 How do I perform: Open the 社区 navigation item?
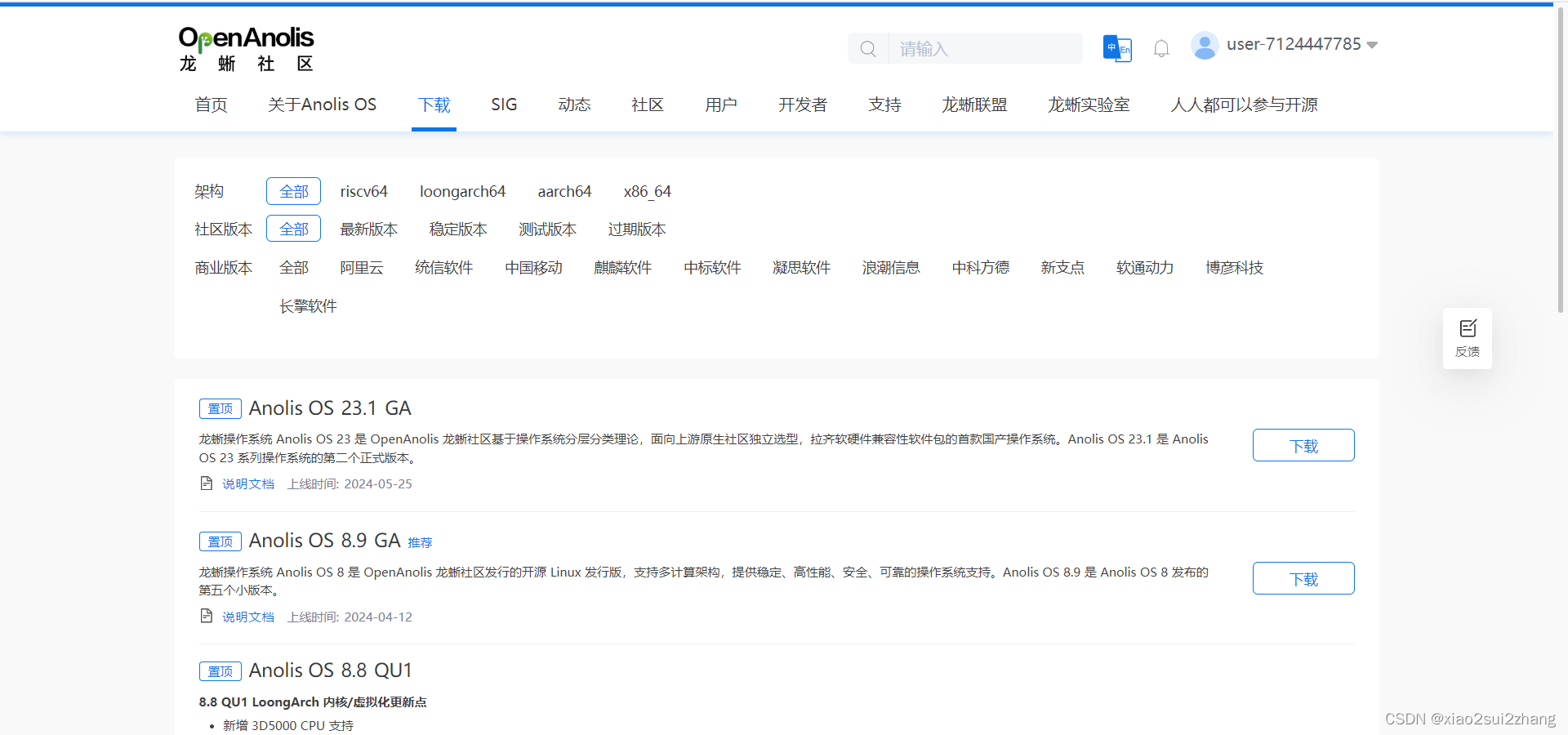648,105
